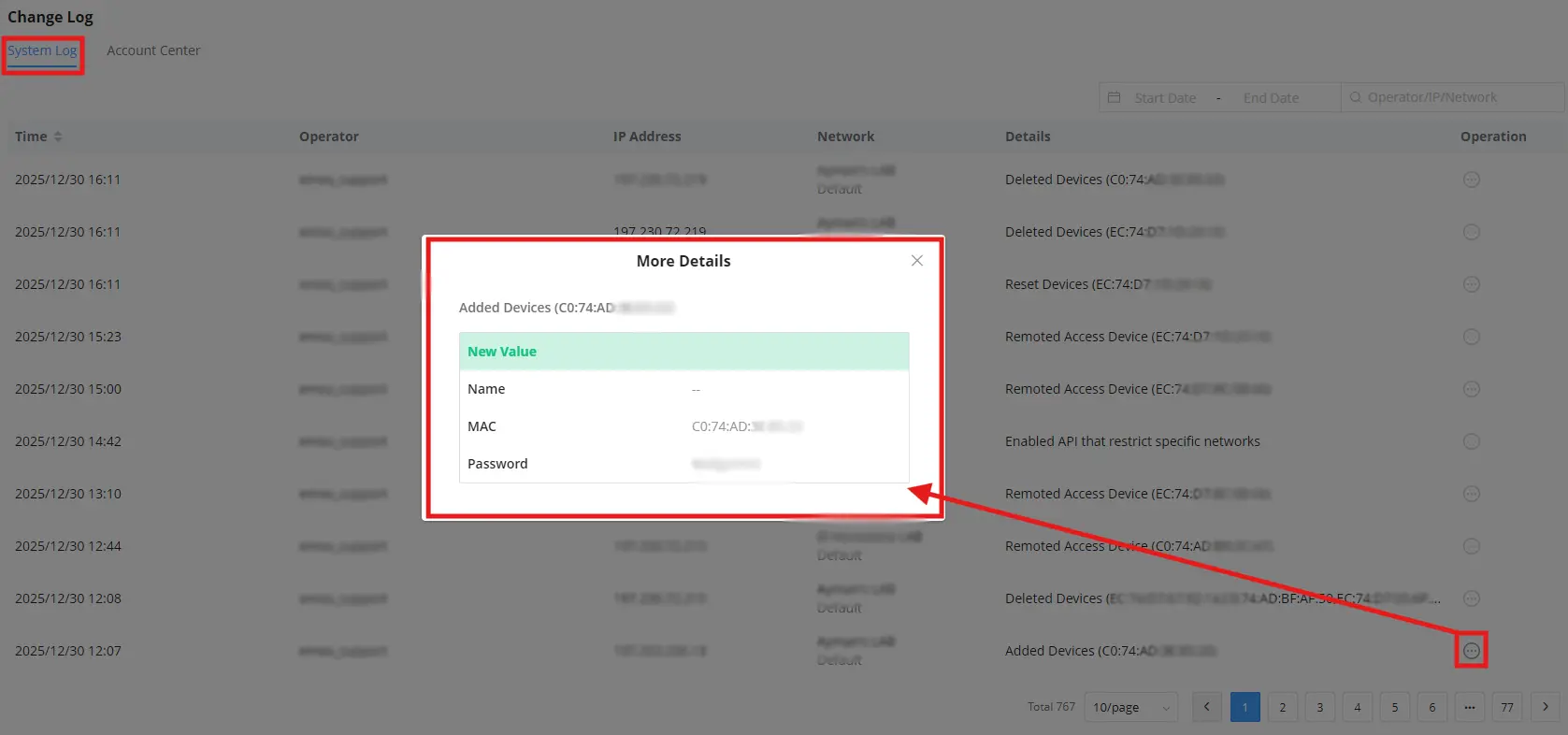The height and width of the screenshot is (735, 1568).
Task: Select the System Log tab
Action: point(43,50)
